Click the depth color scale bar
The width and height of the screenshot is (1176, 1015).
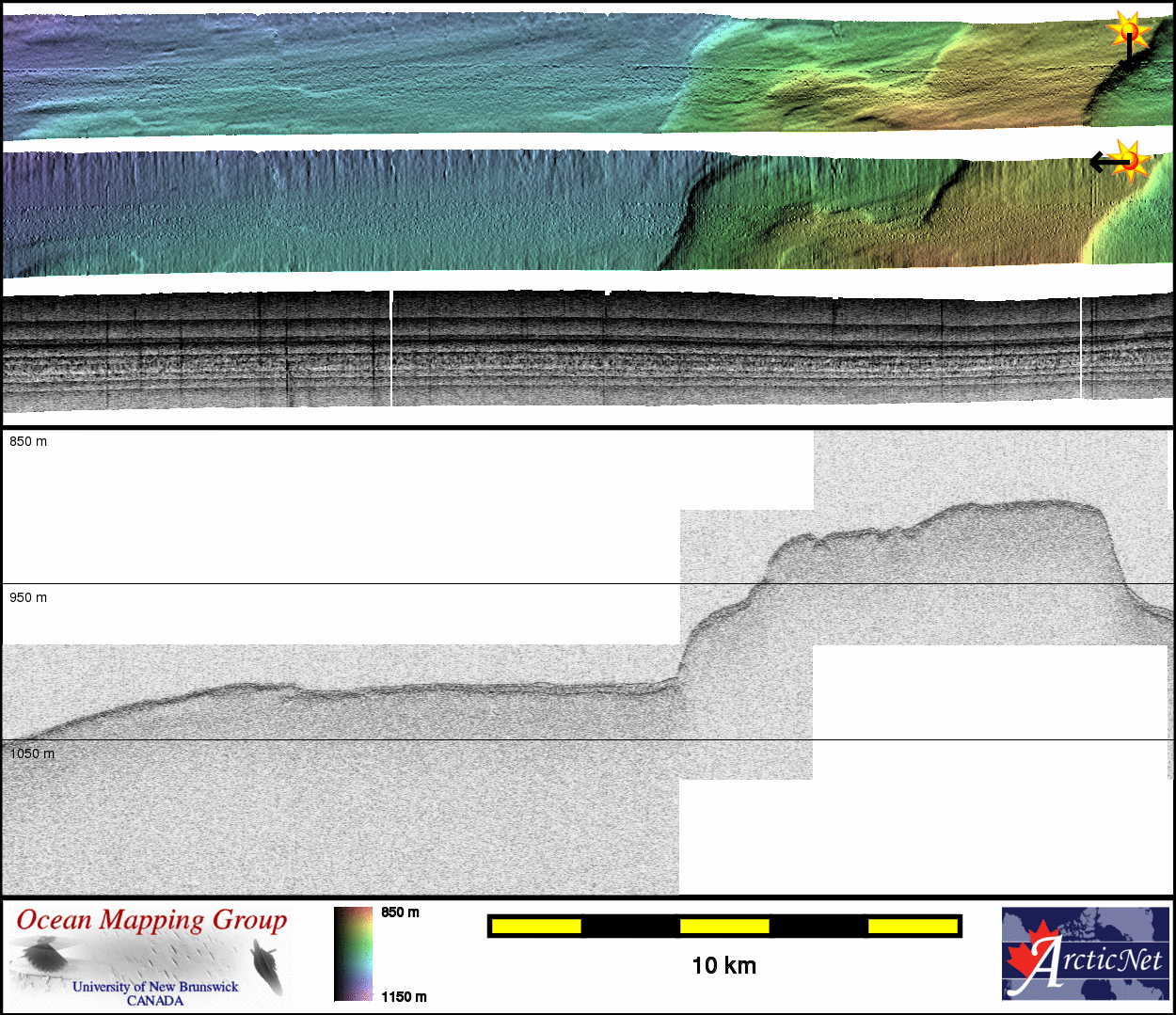click(353, 953)
